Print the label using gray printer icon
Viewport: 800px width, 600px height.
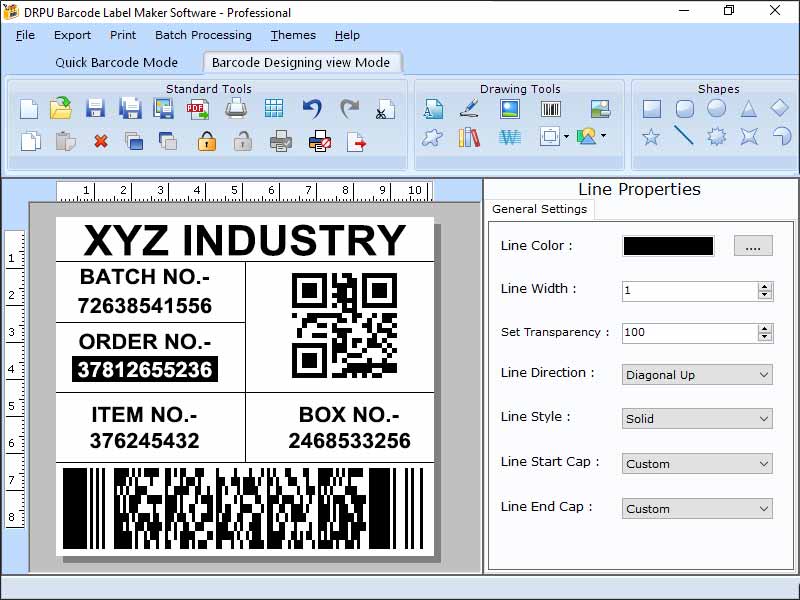(281, 141)
